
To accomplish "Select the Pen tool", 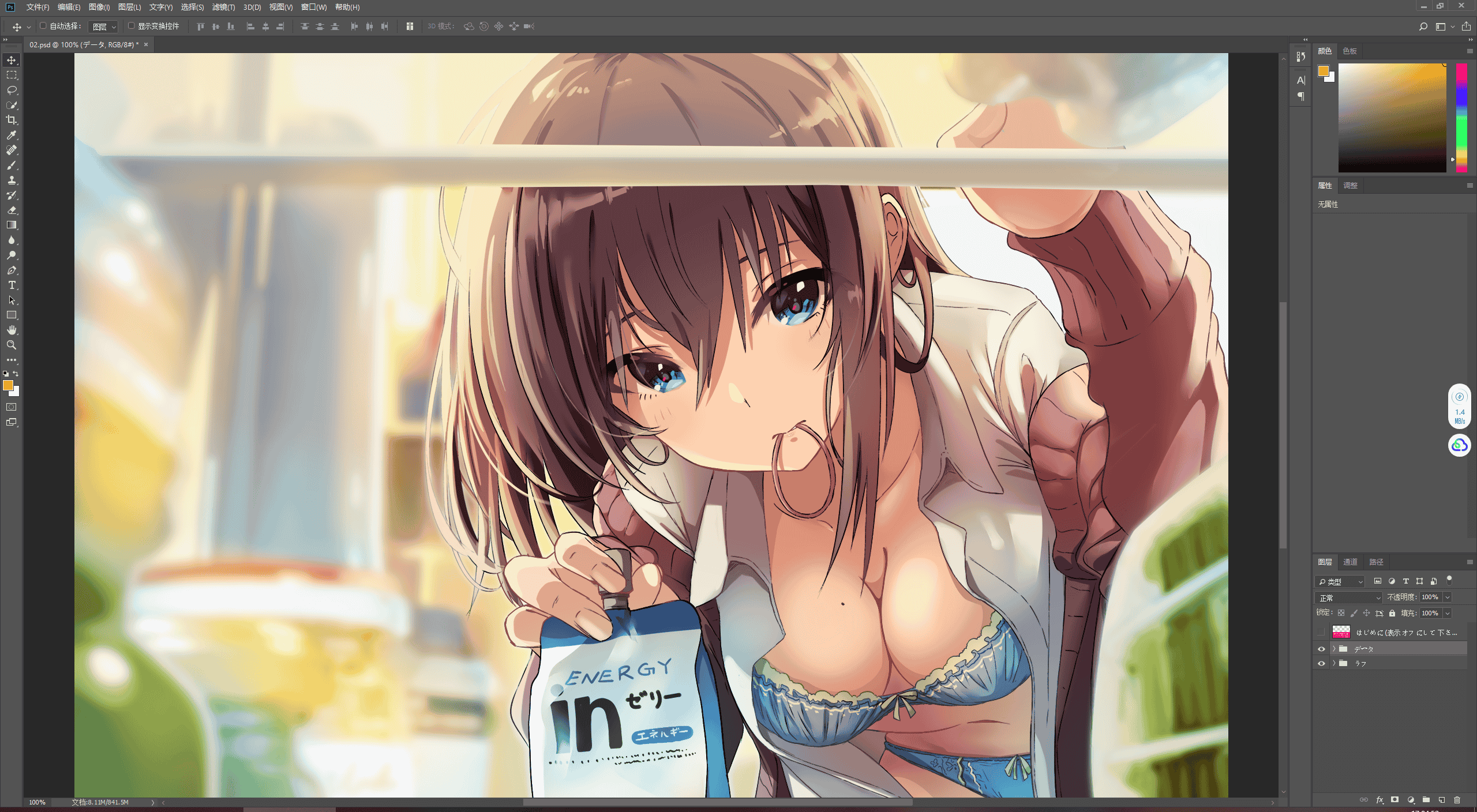I will click(12, 270).
